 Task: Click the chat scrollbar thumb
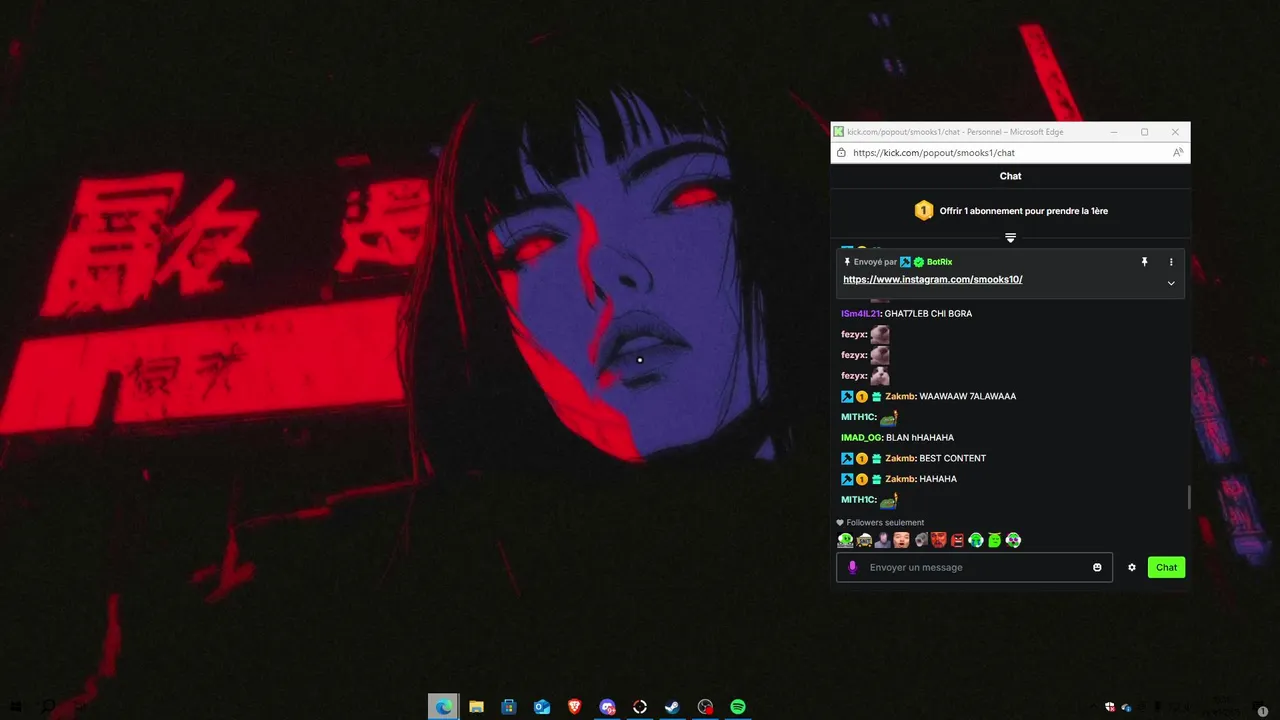[1188, 497]
